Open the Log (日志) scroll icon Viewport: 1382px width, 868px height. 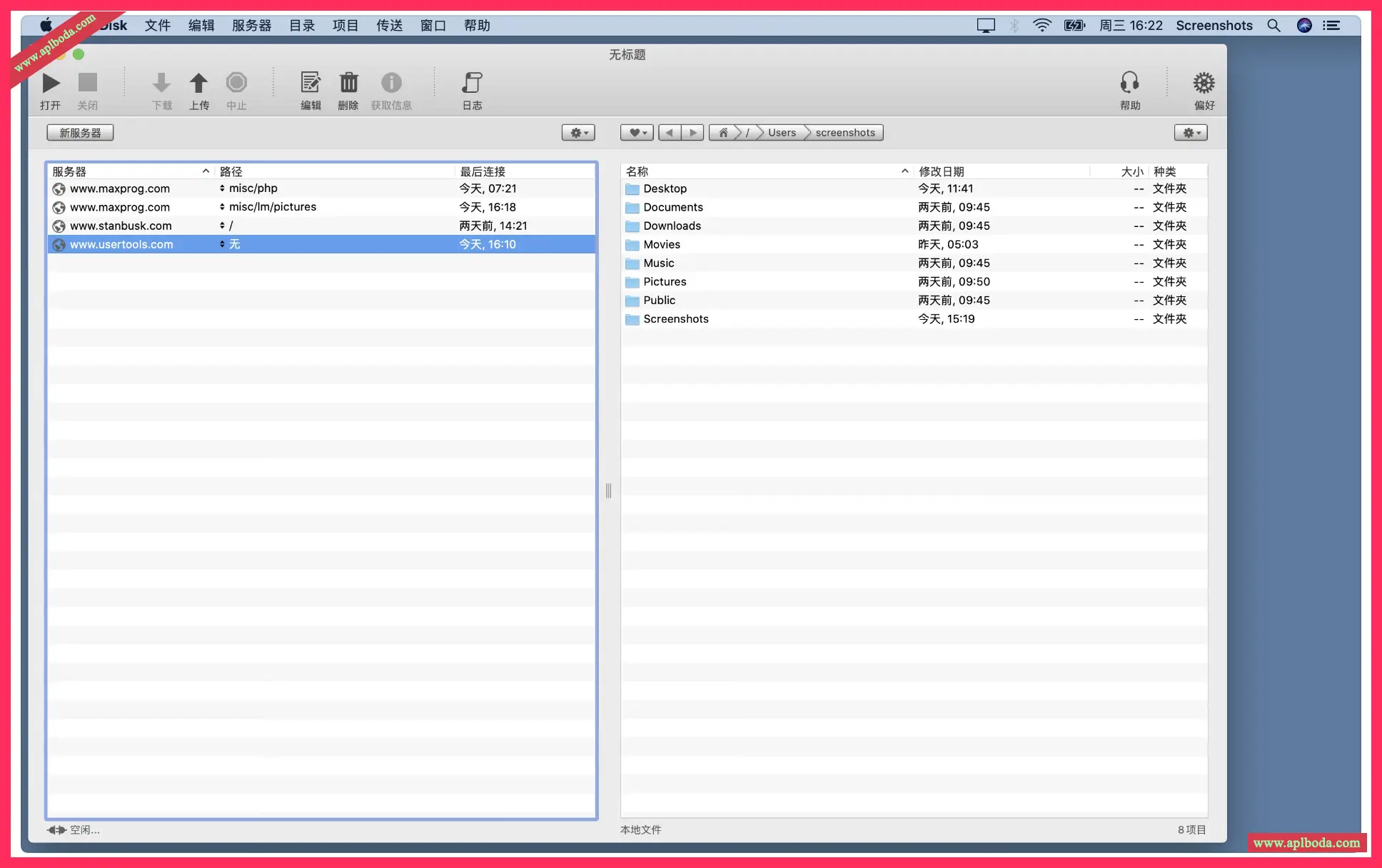point(472,84)
